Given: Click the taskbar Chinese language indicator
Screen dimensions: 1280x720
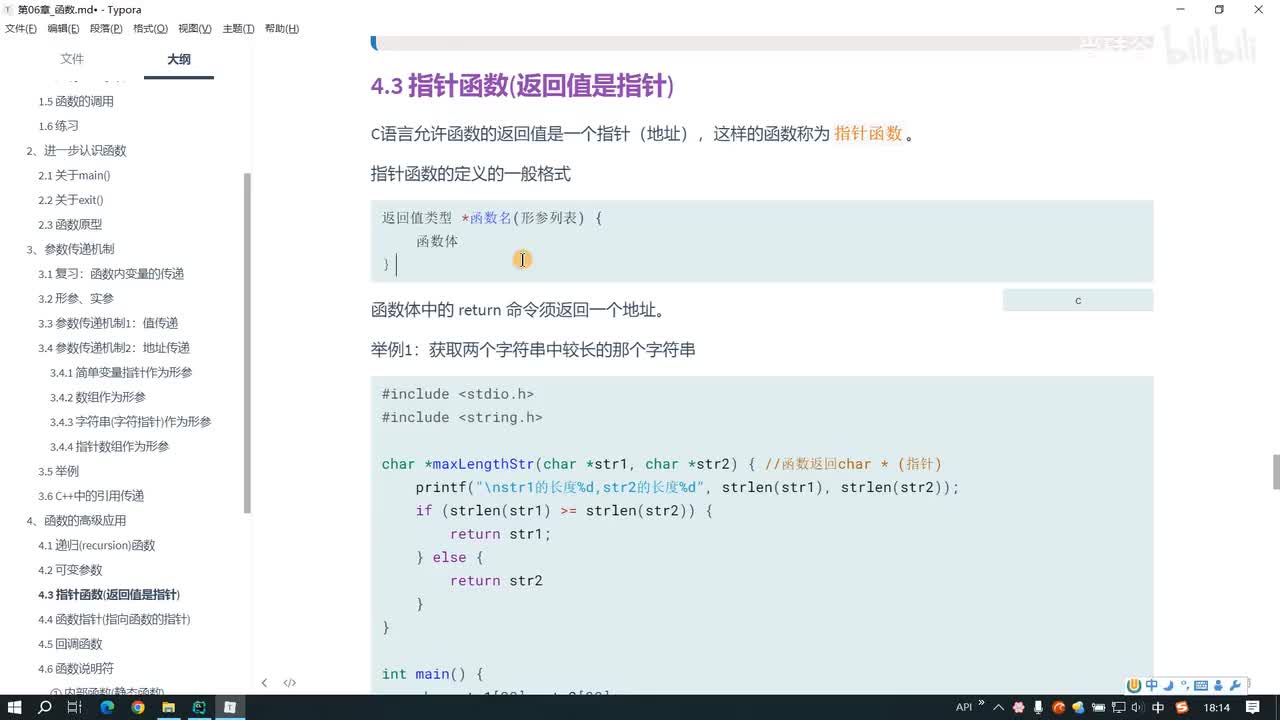Looking at the screenshot, I should [1158, 707].
